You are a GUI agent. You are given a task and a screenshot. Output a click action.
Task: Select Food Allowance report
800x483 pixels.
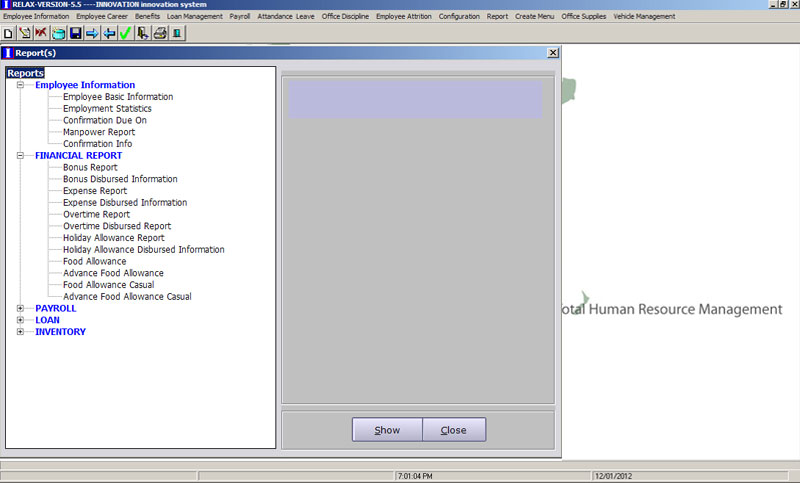[x=94, y=261]
